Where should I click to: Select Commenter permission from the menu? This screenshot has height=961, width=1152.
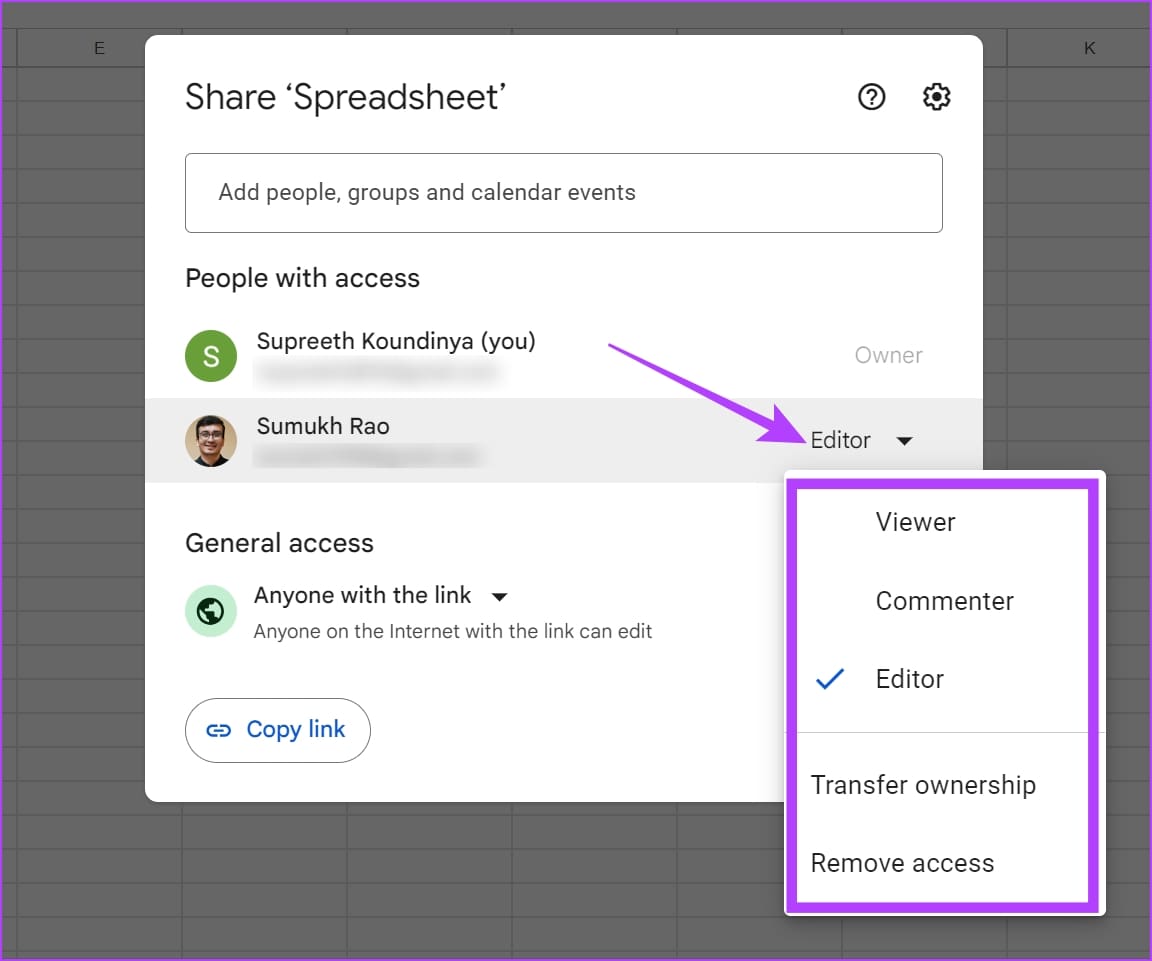(x=944, y=601)
